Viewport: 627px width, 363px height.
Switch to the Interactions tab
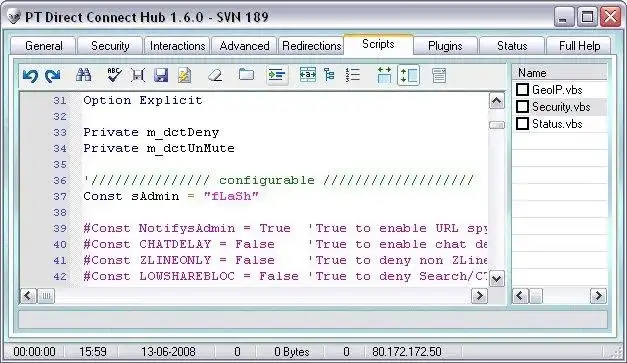point(177,46)
